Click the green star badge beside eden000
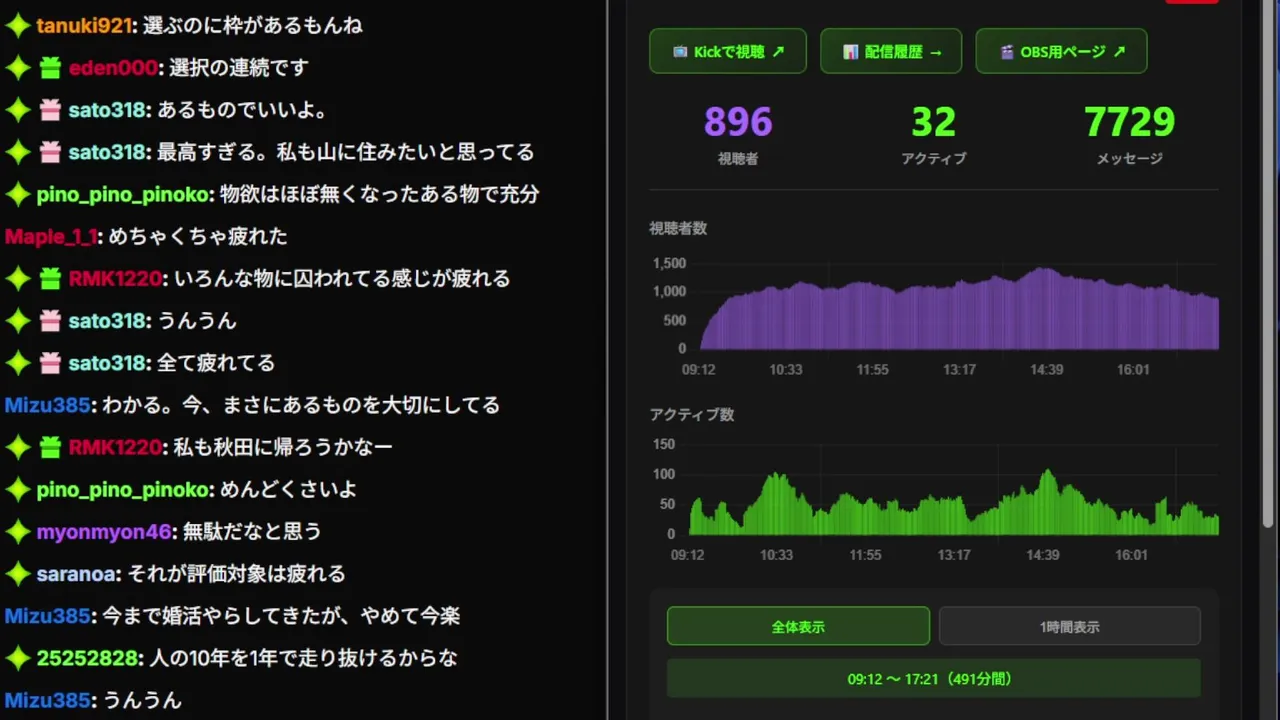 pyautogui.click(x=17, y=68)
